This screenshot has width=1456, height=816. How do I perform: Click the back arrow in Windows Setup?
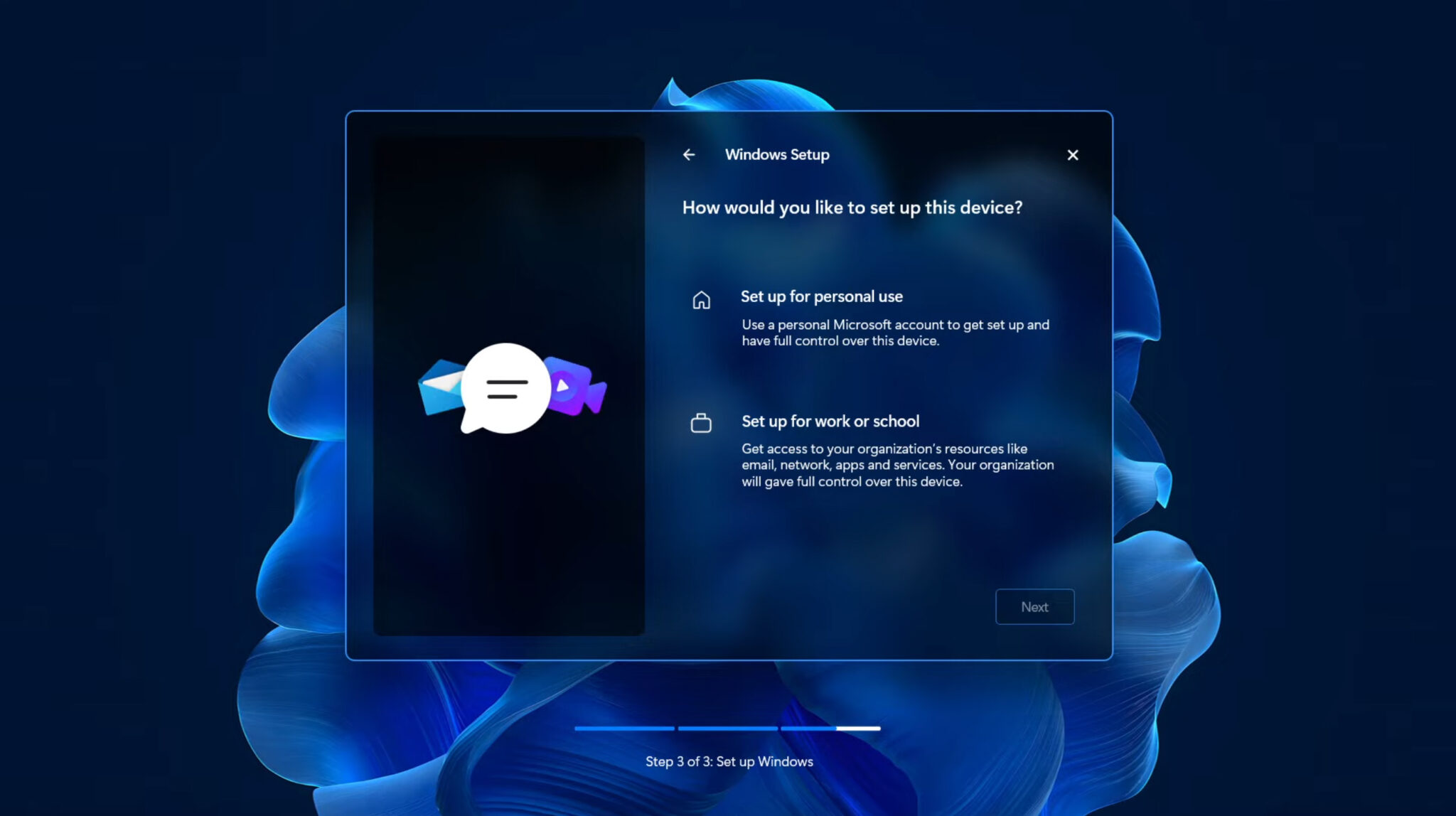click(688, 154)
